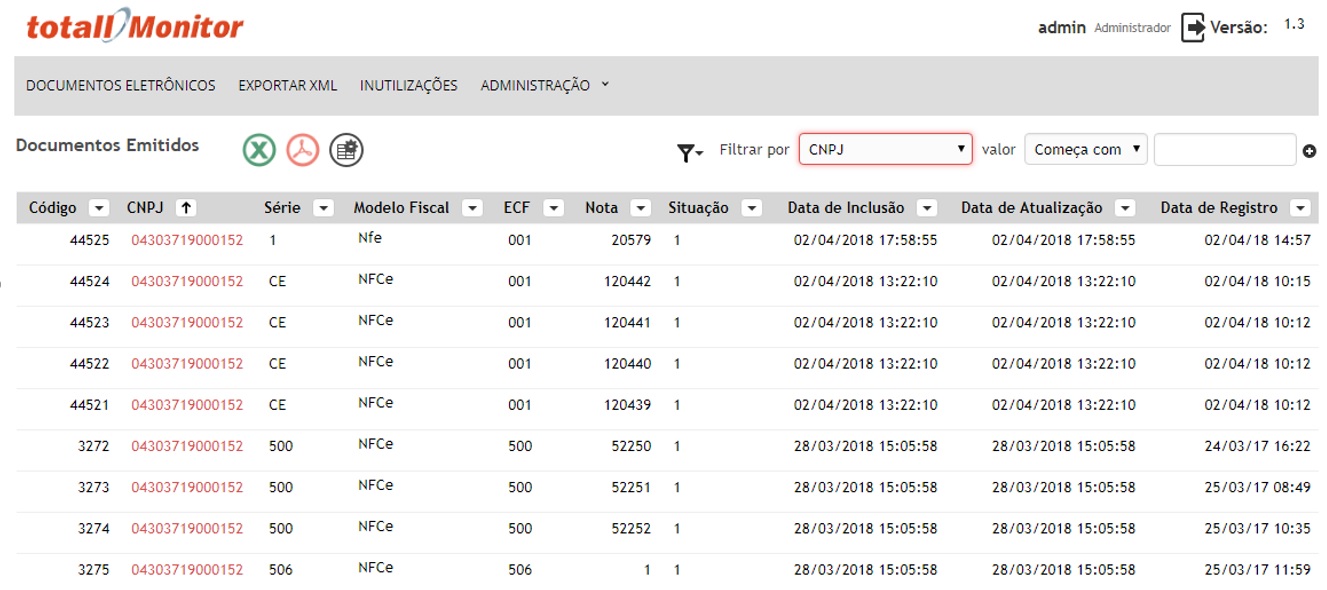Open CNPJ link in row 3275

pos(187,569)
